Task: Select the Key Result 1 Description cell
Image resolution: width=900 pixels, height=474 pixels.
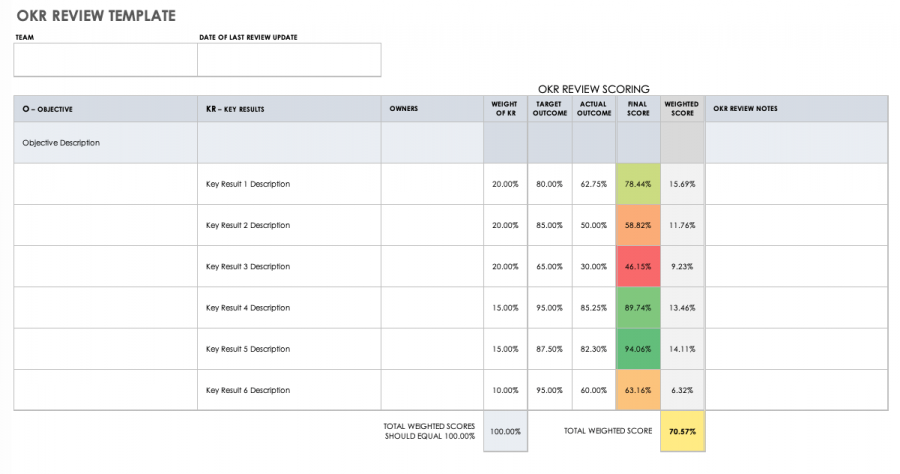Action: (289, 184)
